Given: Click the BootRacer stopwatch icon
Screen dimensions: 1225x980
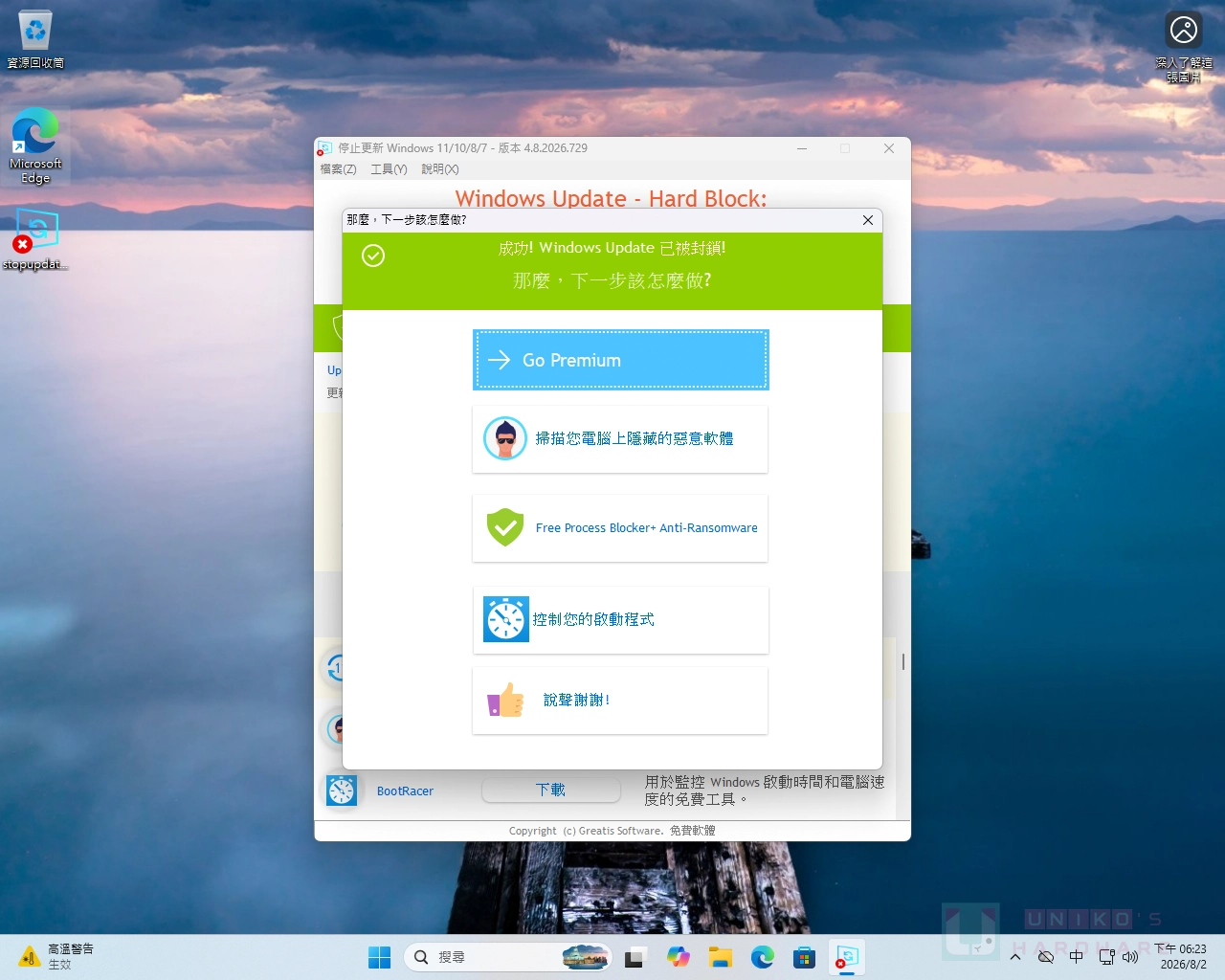Looking at the screenshot, I should pyautogui.click(x=342, y=791).
